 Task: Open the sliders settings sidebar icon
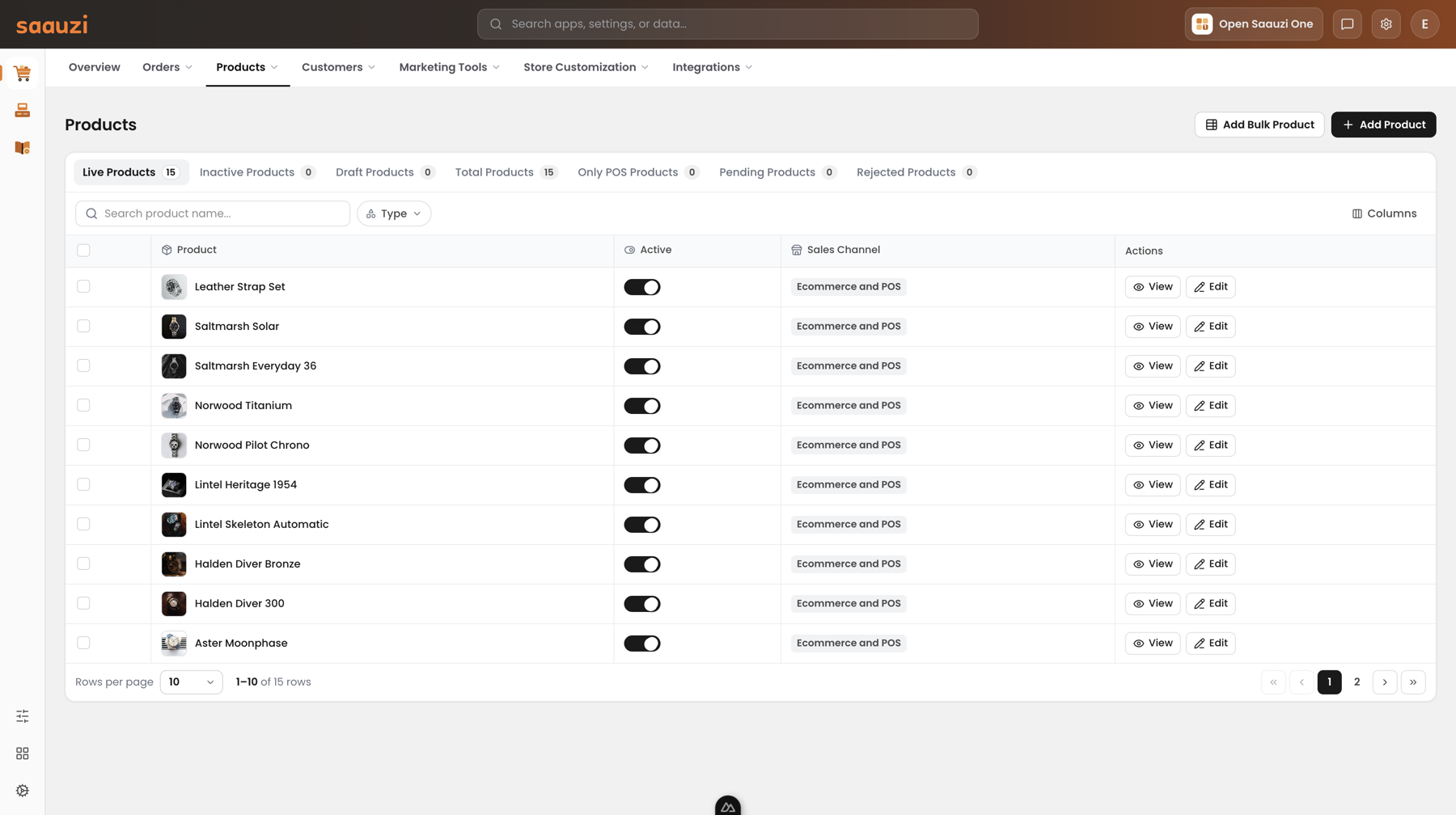click(x=22, y=716)
